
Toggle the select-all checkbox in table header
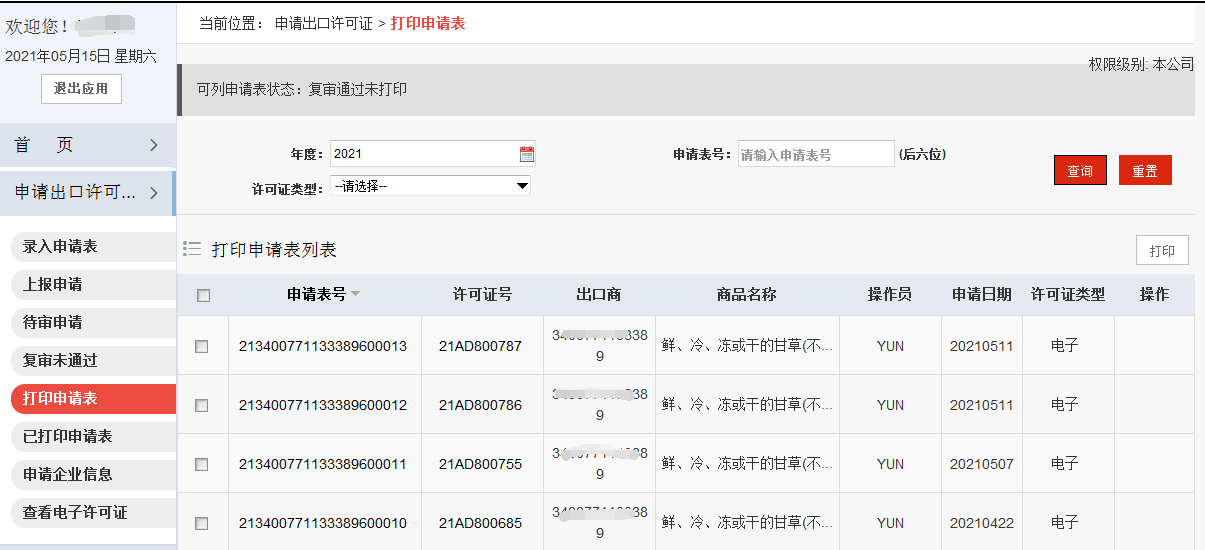tap(204, 295)
